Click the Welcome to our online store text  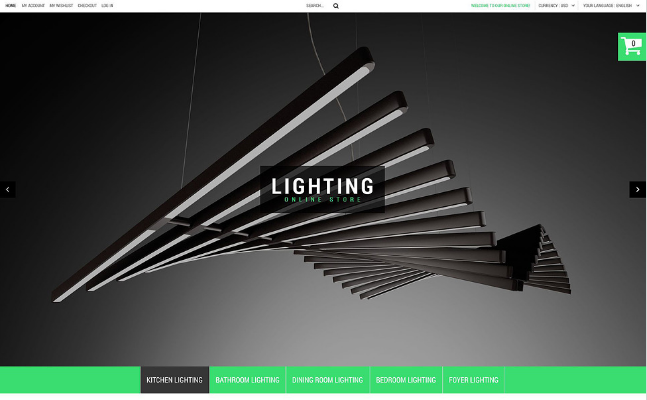coord(501,6)
